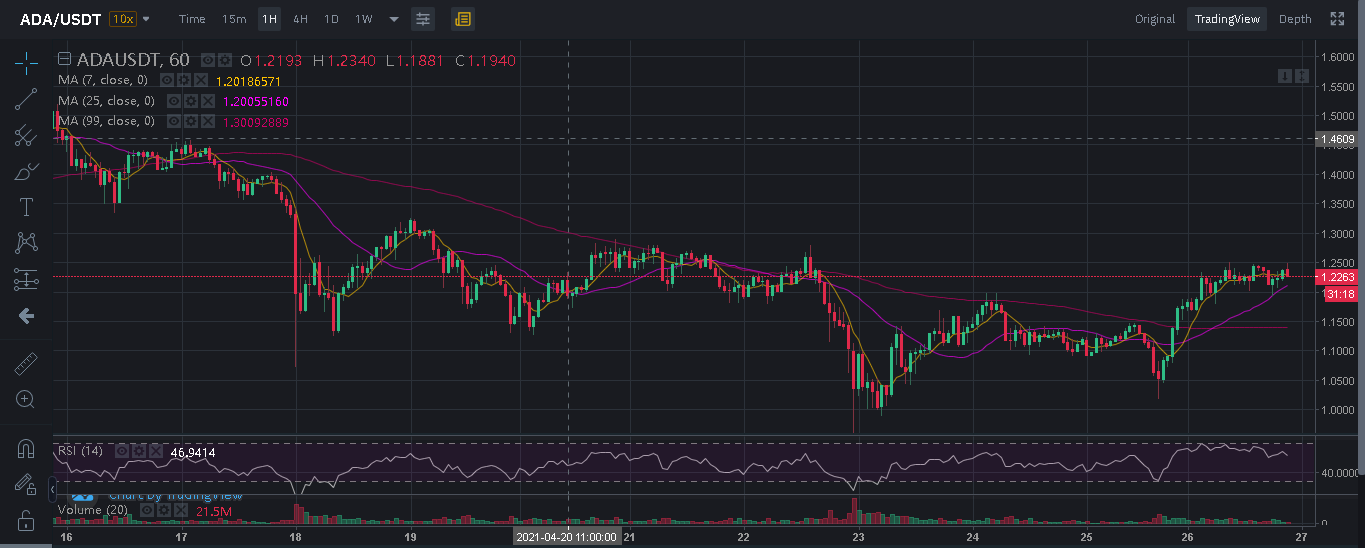
Task: Select the brush drawing tool
Action: pyautogui.click(x=26, y=171)
